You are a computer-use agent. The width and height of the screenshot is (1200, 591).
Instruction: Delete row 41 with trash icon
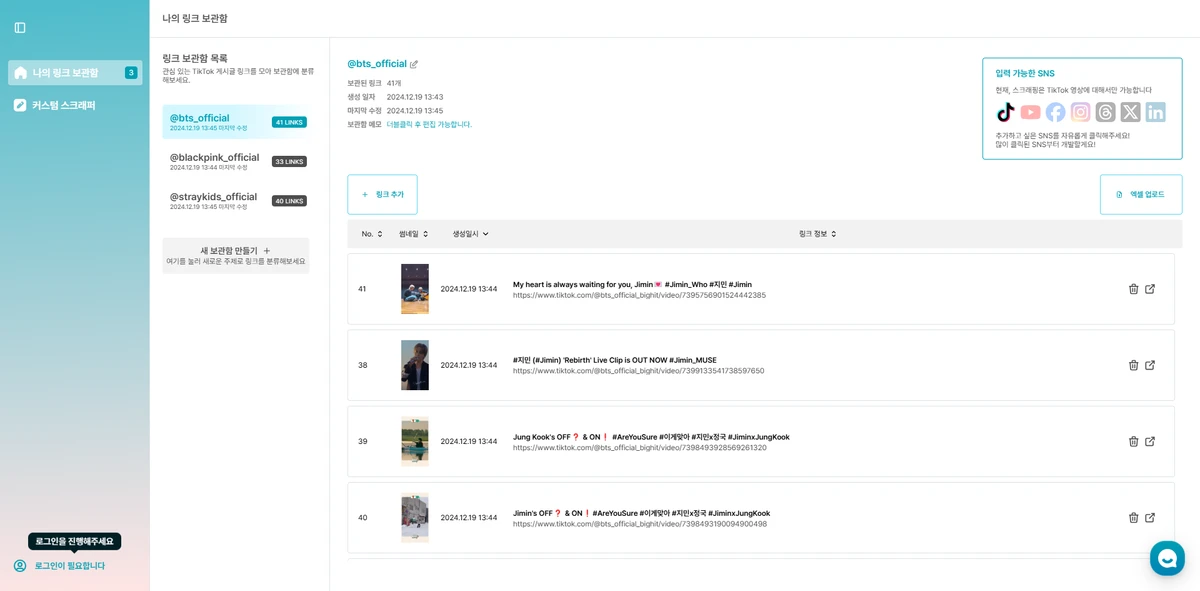coord(1133,289)
